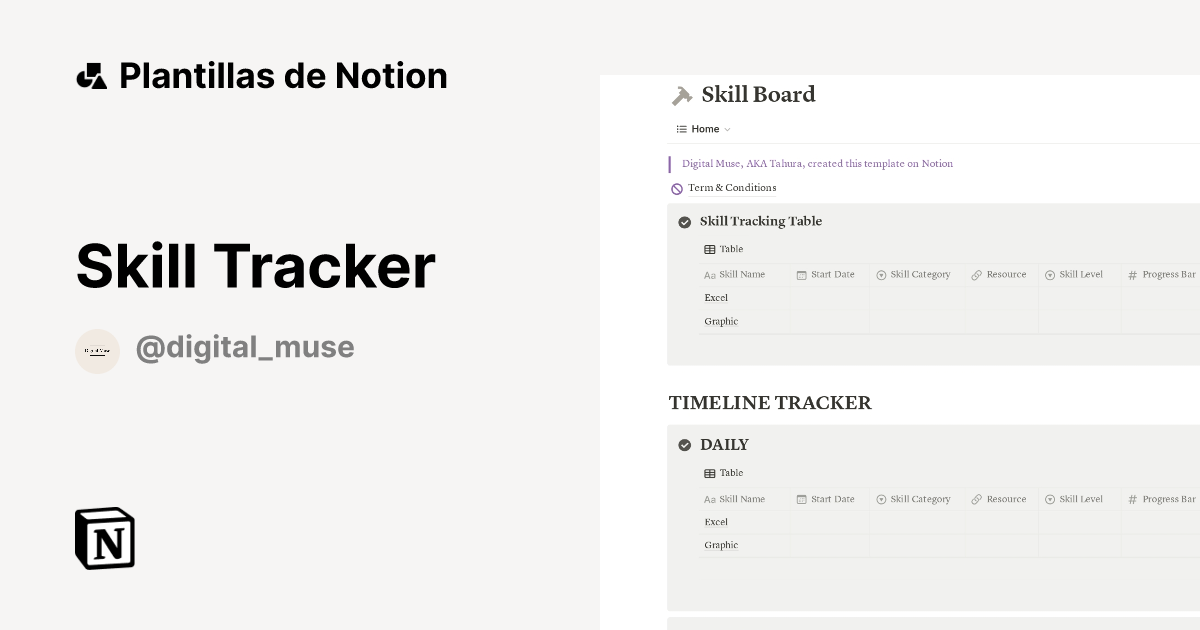Click the Table view icon under Skill Tracking Table
Viewport: 1200px width, 630px height.
711,249
